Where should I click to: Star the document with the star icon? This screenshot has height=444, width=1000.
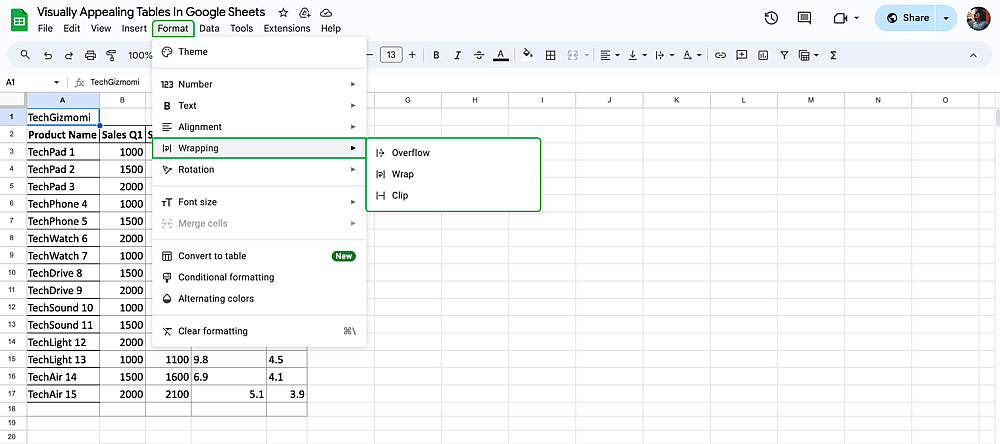tap(284, 13)
